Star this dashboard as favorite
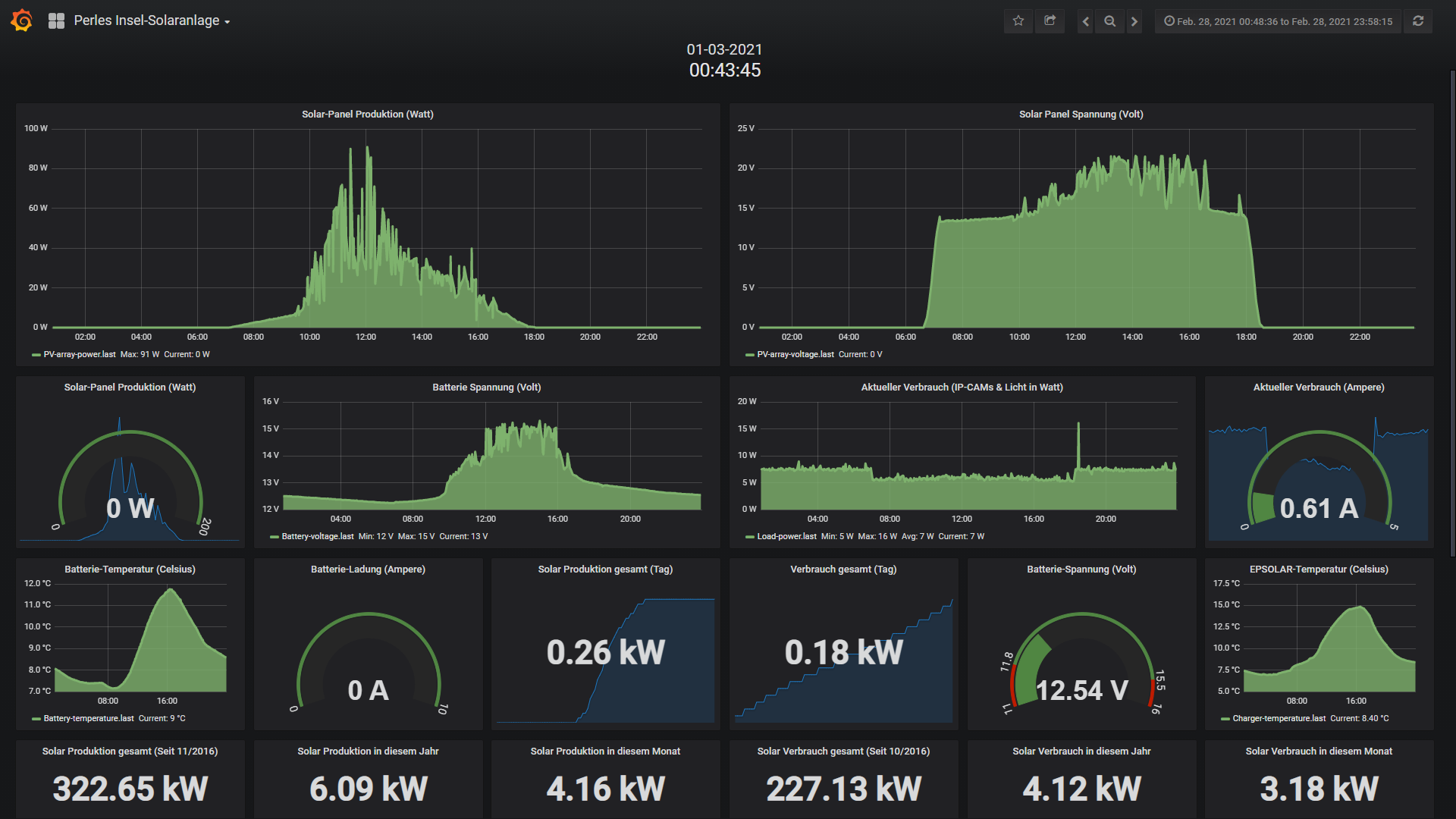The width and height of the screenshot is (1456, 819). point(1018,21)
